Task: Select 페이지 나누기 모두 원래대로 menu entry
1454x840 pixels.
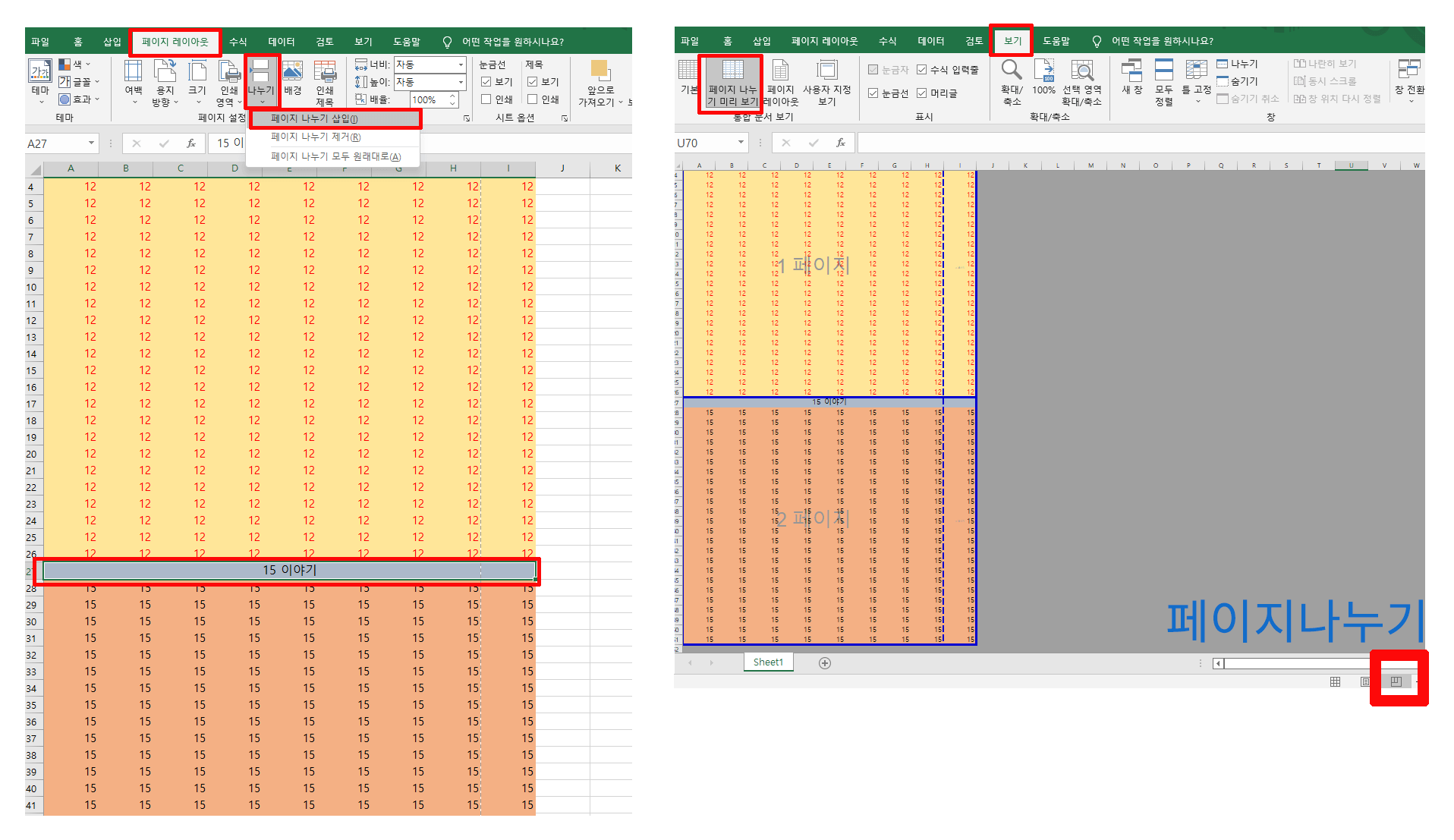Action: 335,156
